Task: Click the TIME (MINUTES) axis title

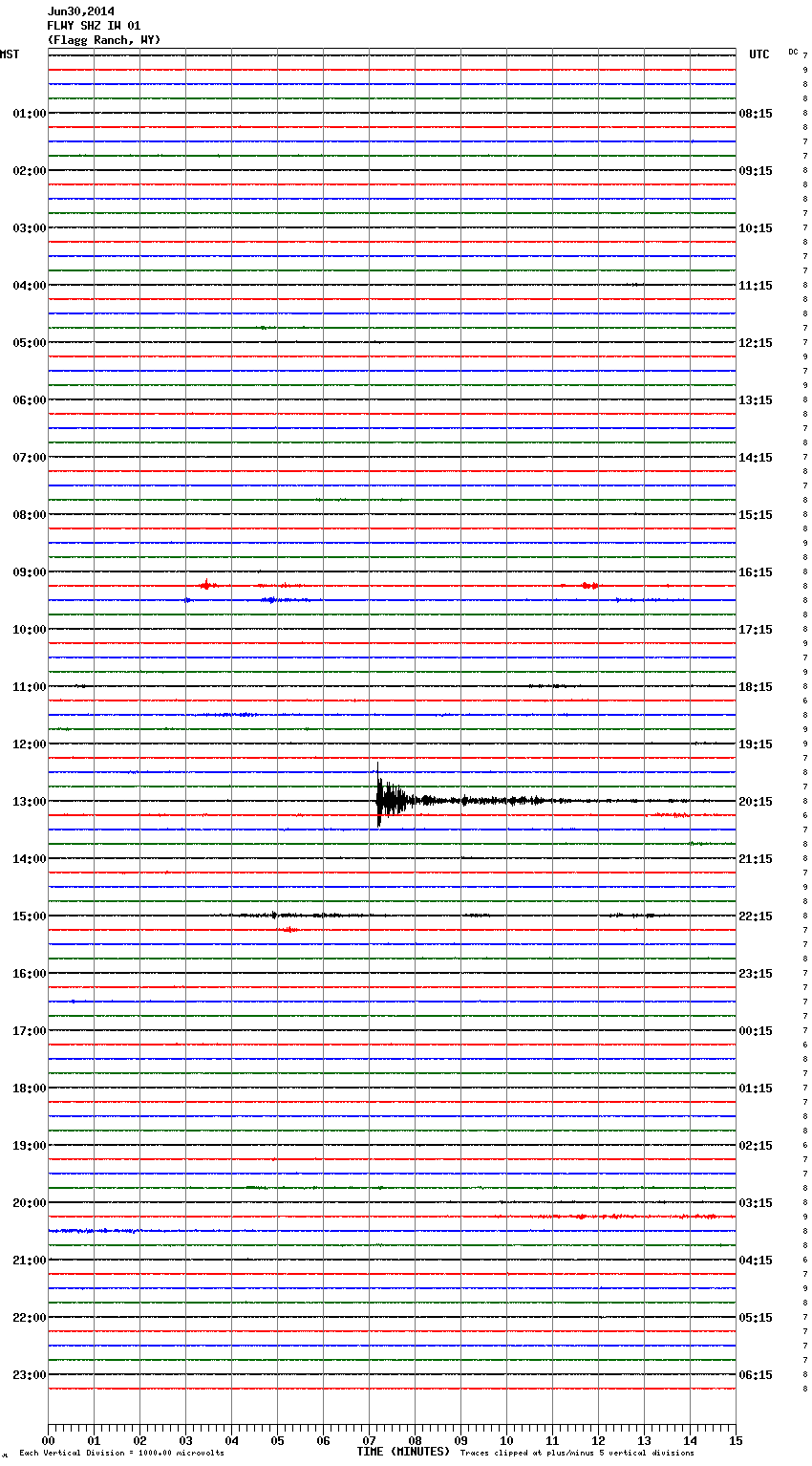Action: point(403,1452)
